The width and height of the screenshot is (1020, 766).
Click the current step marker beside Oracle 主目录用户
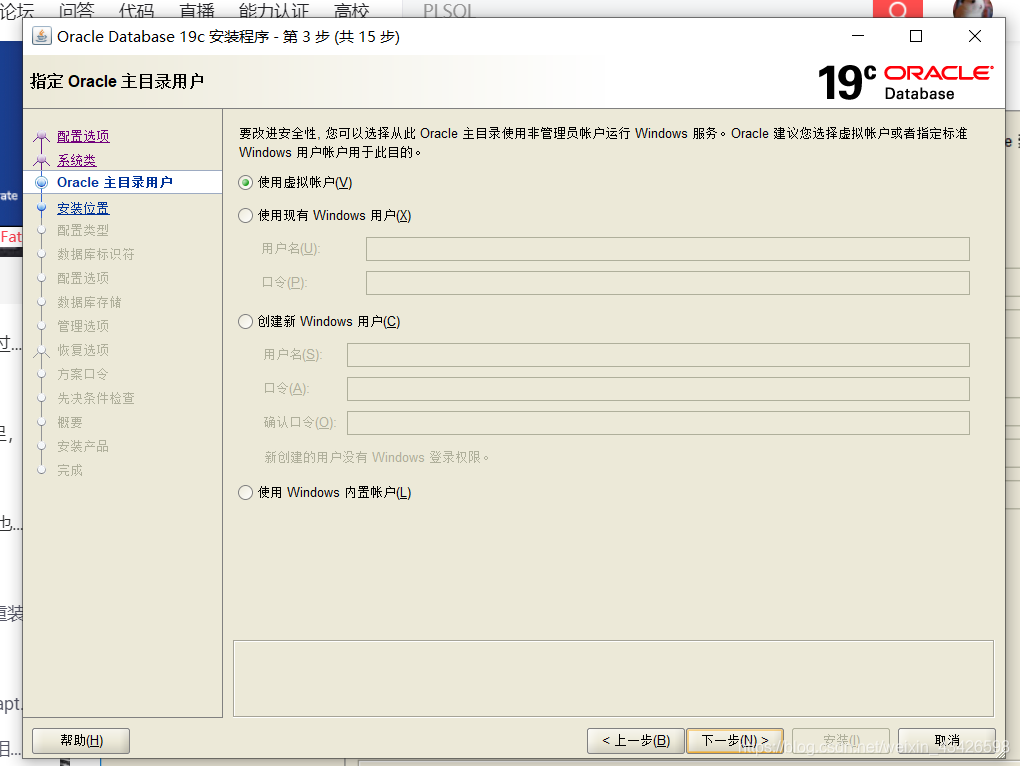click(42, 183)
